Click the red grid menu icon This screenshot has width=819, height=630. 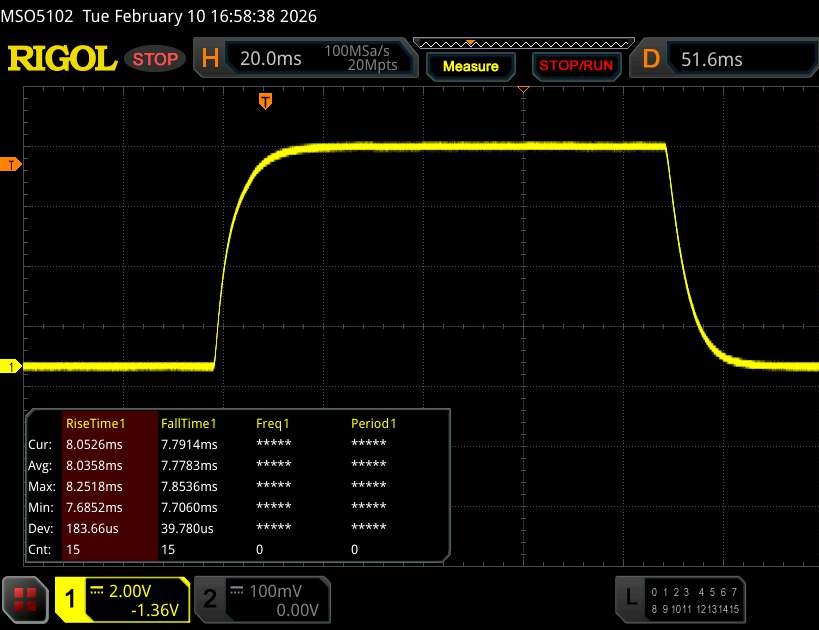(26, 597)
